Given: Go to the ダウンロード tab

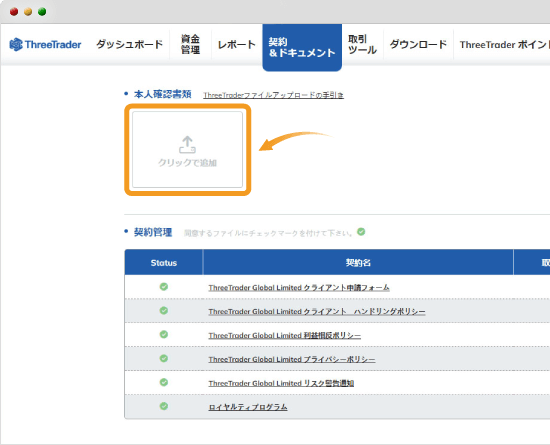Looking at the screenshot, I should (418, 45).
